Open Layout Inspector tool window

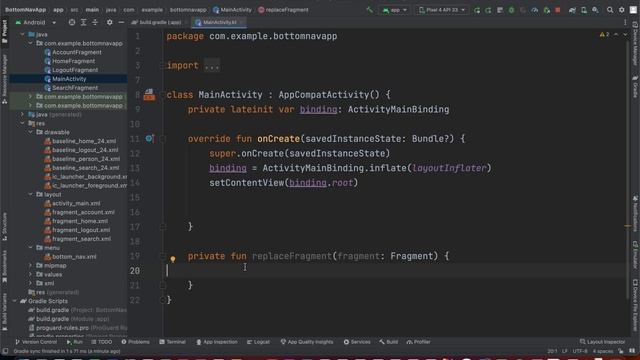(602, 342)
